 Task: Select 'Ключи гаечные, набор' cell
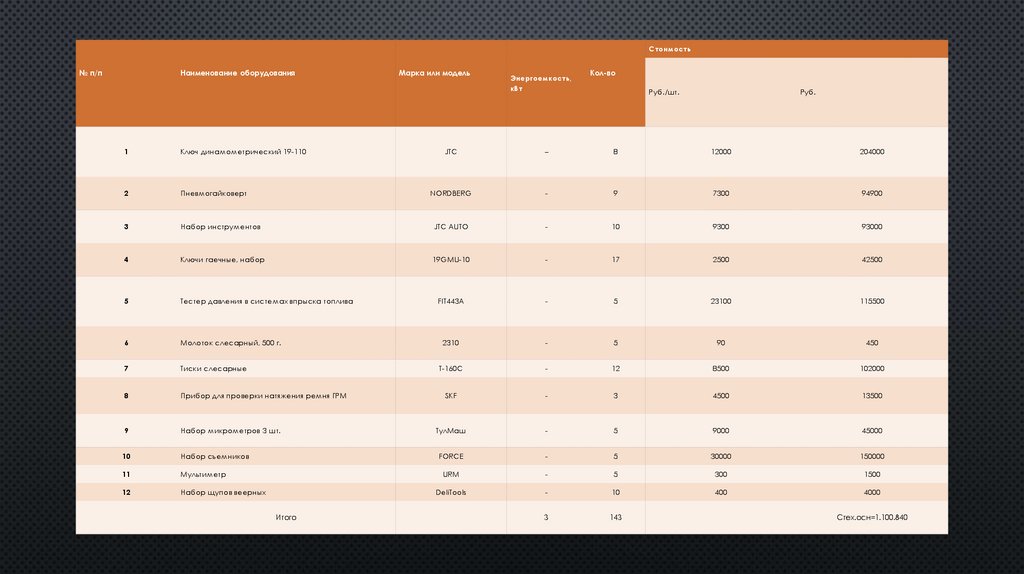tap(222, 259)
